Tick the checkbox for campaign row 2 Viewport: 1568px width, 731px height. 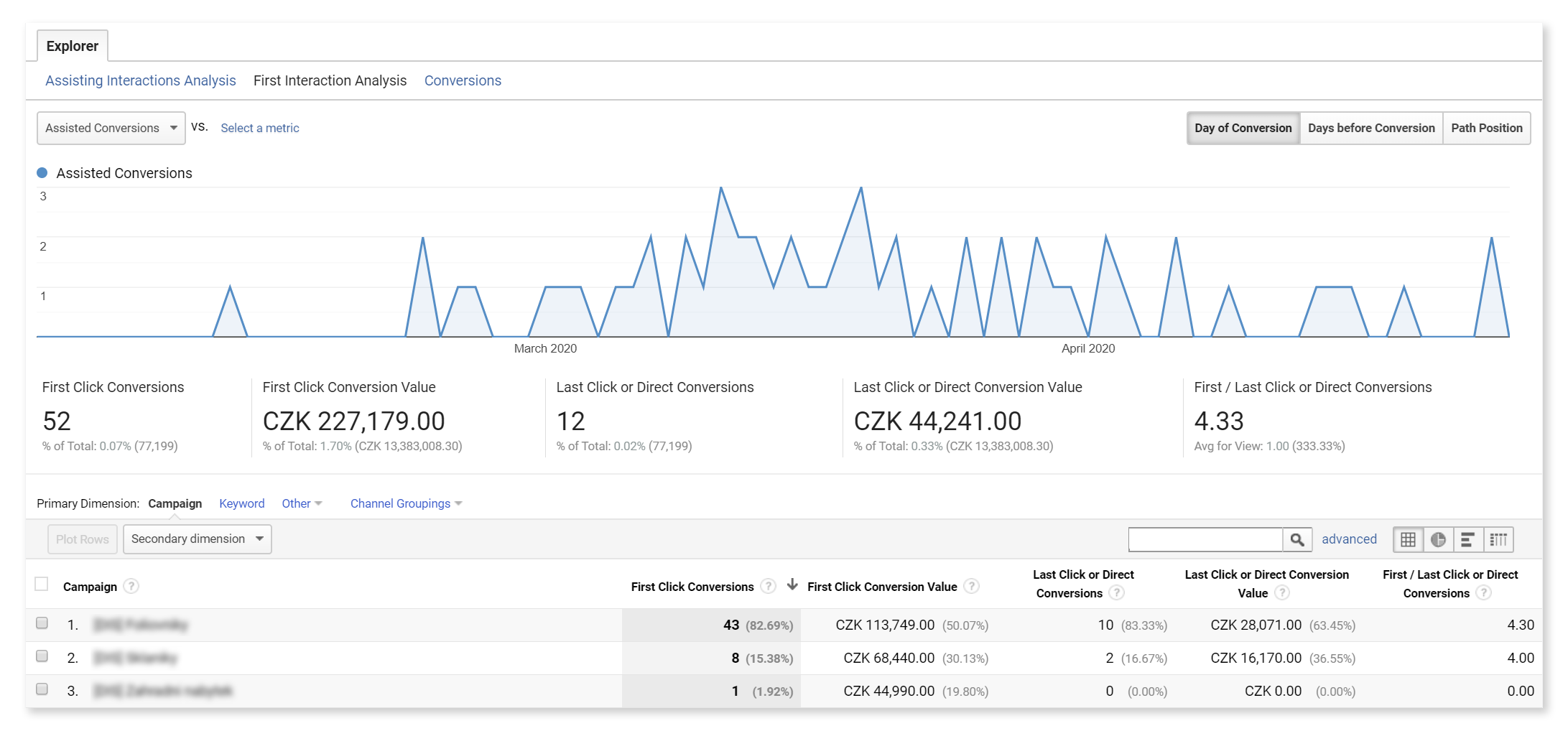[42, 656]
